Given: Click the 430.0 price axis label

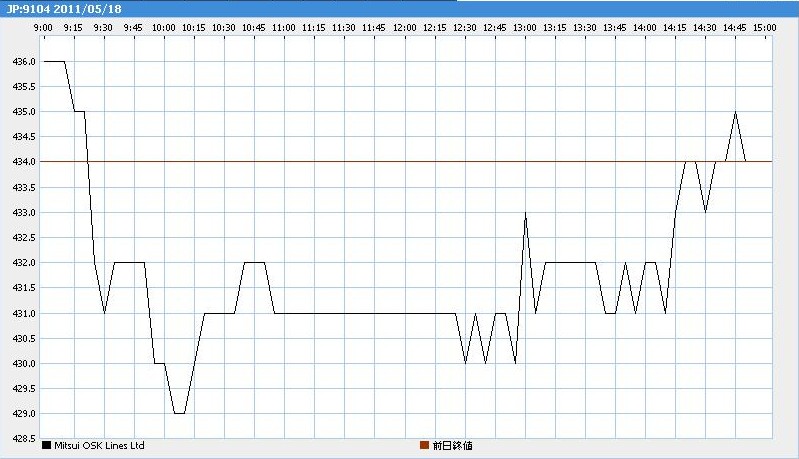Looking at the screenshot, I should (24, 364).
